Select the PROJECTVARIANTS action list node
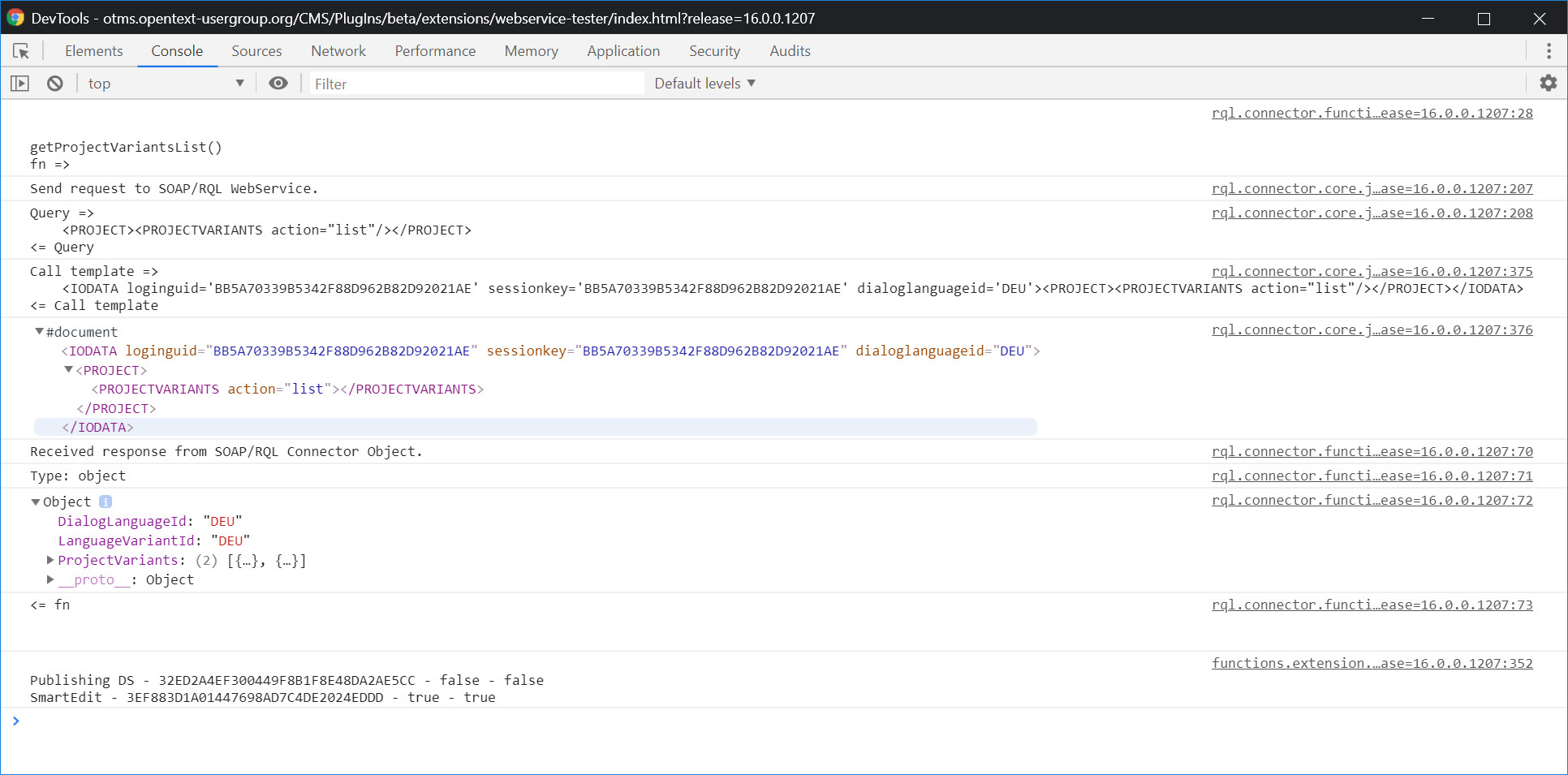 point(287,389)
